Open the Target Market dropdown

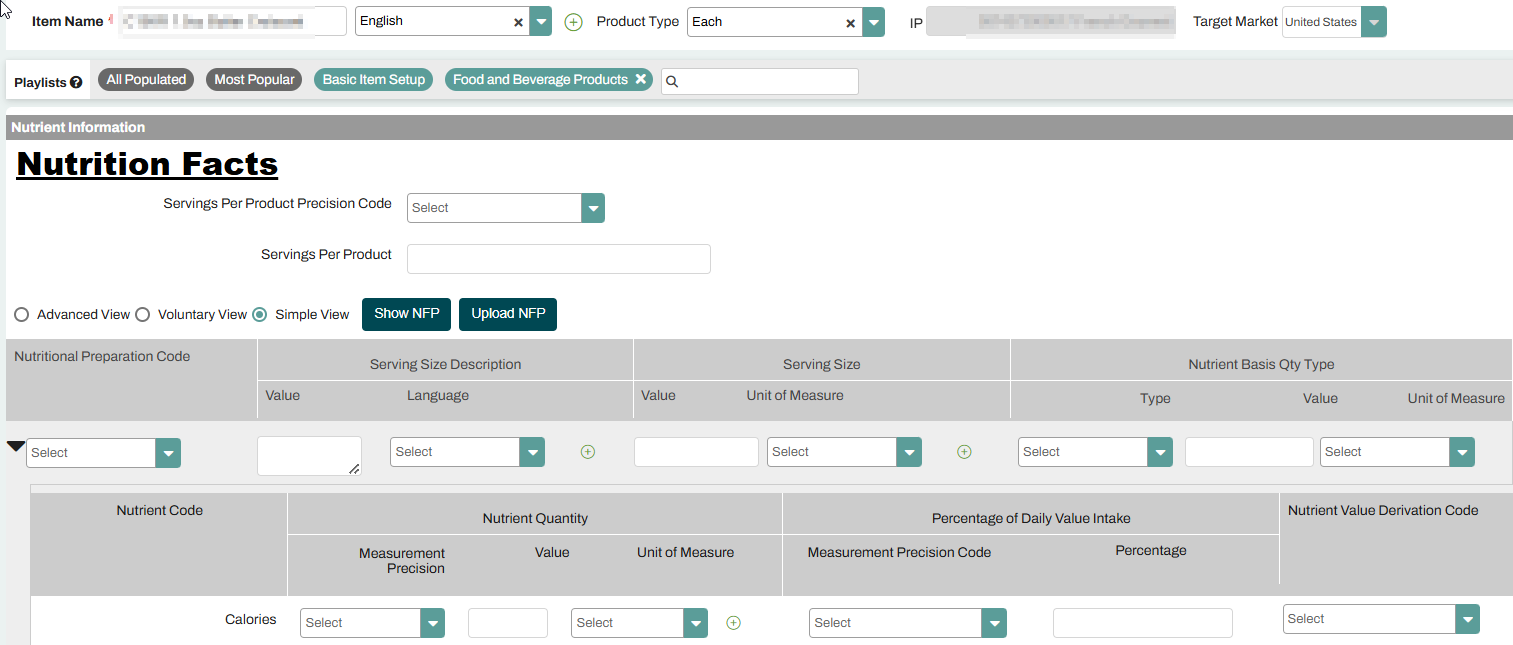coord(1373,21)
